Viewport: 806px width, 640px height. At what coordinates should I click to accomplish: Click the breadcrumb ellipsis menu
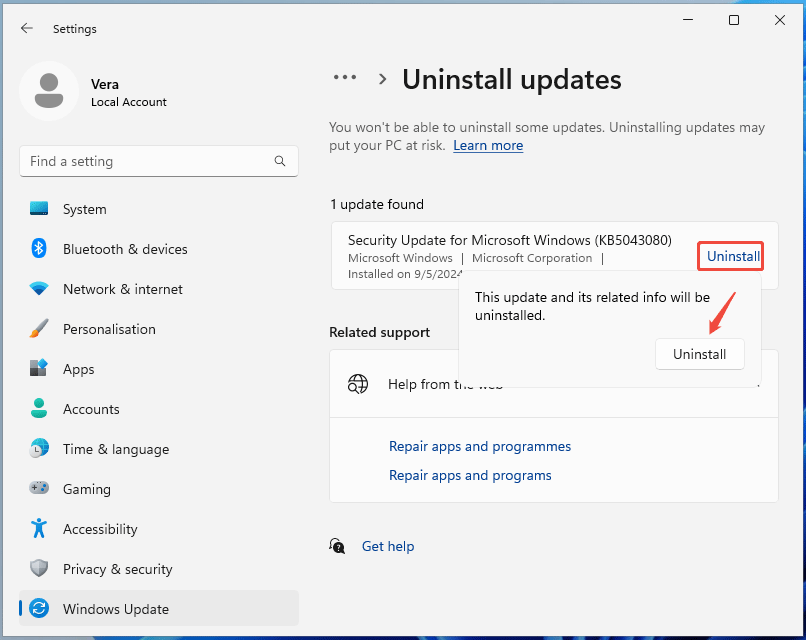click(345, 77)
